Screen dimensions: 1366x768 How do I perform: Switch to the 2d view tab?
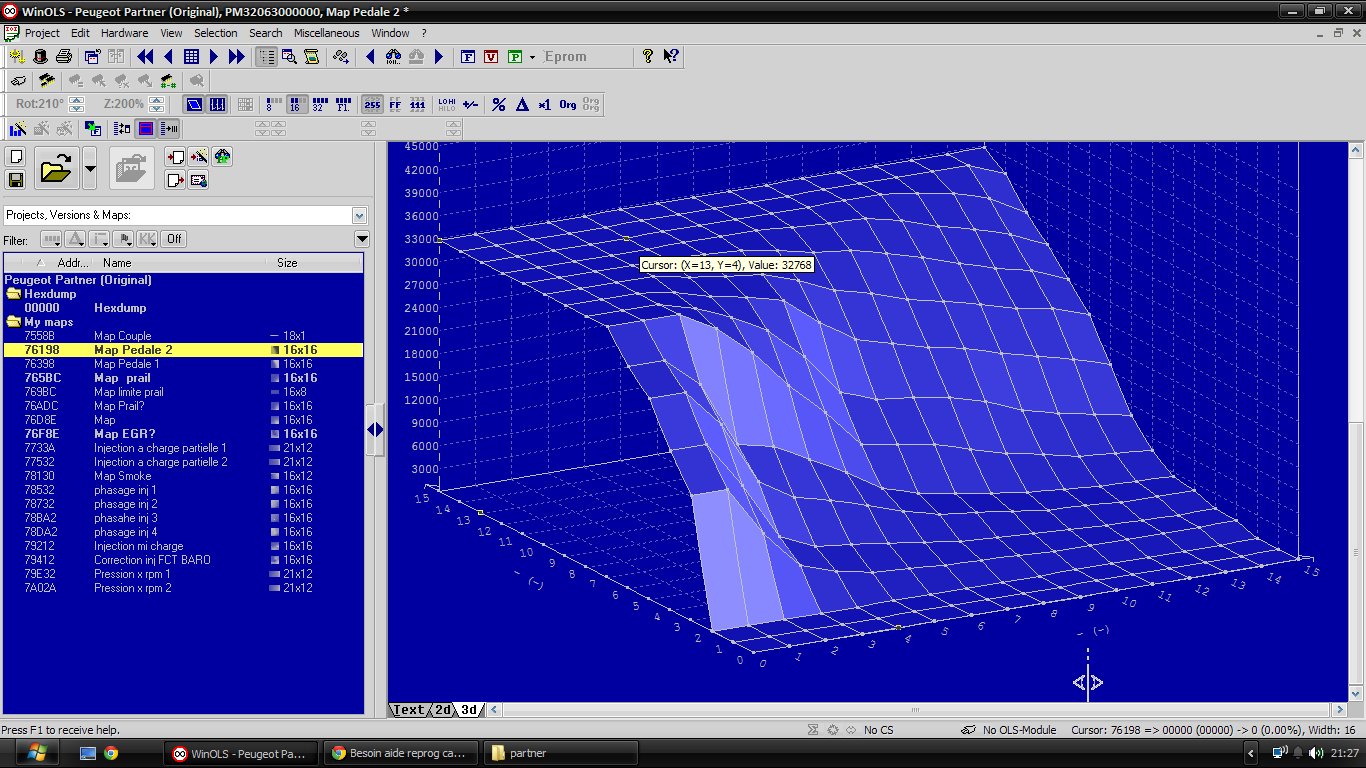tap(441, 710)
